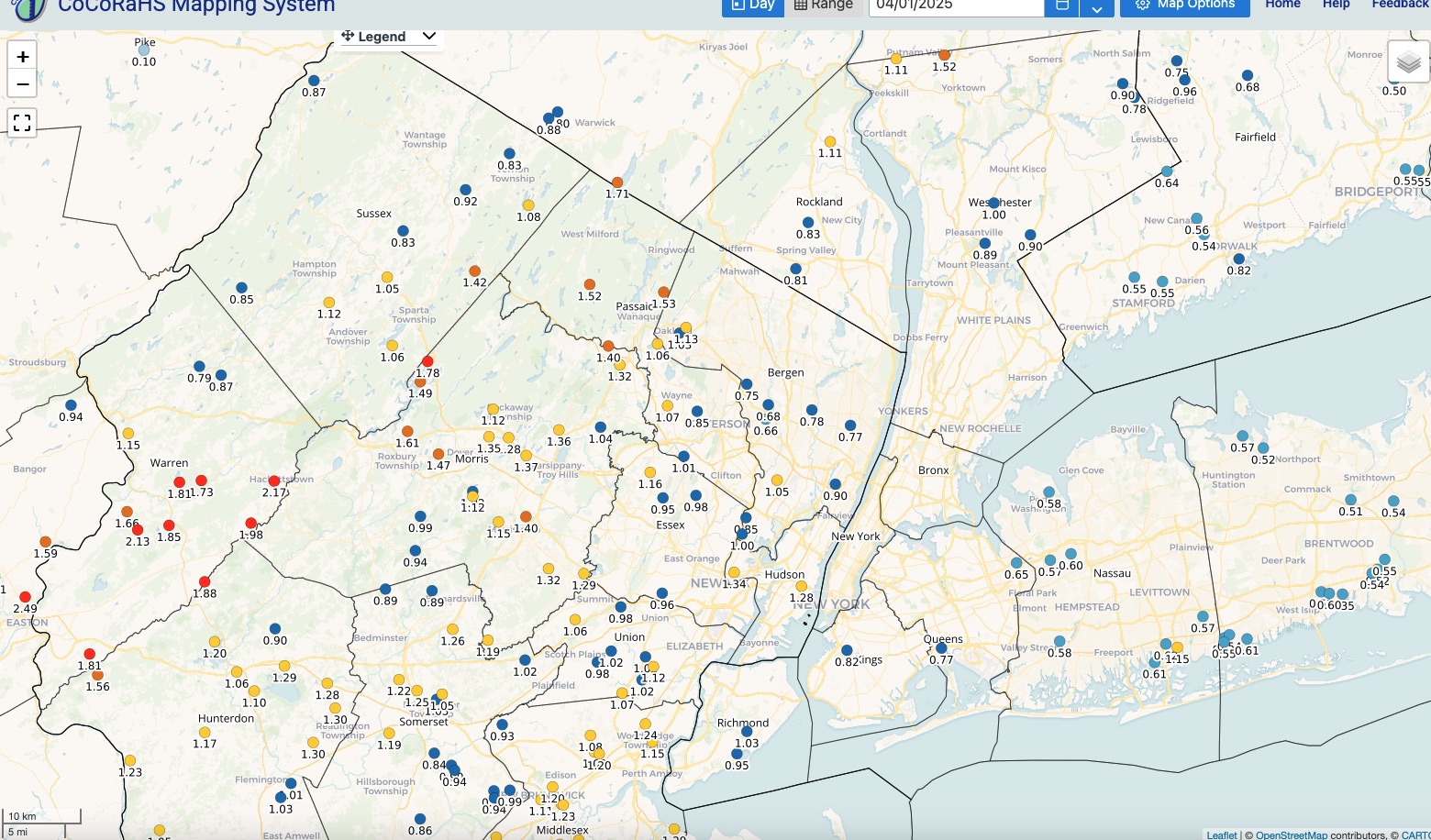Click the 04/01/2025 date field
Viewport: 1431px width, 840px height.
click(956, 6)
